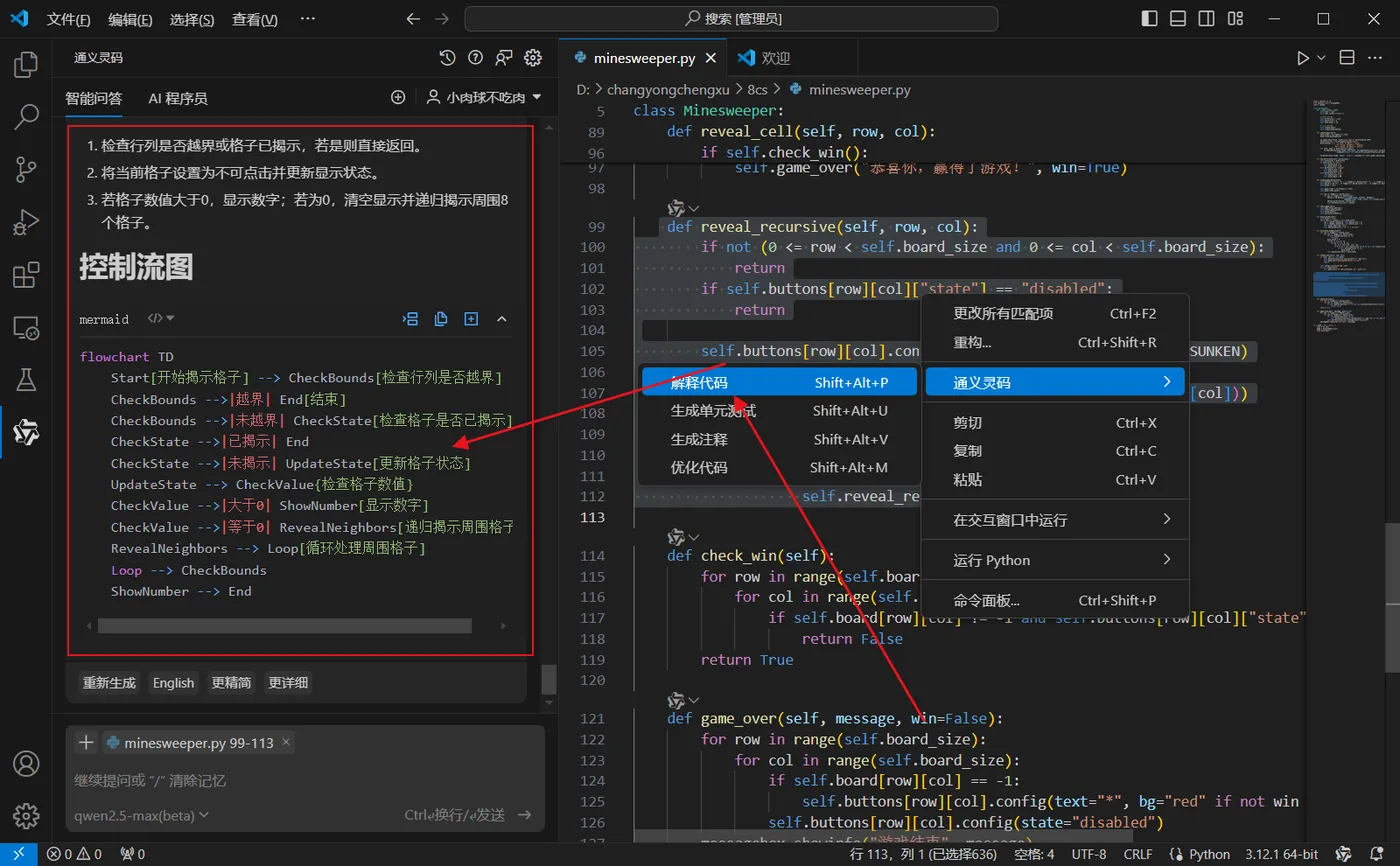
Task: Open the title bar overflow menu (···)
Action: (x=308, y=19)
